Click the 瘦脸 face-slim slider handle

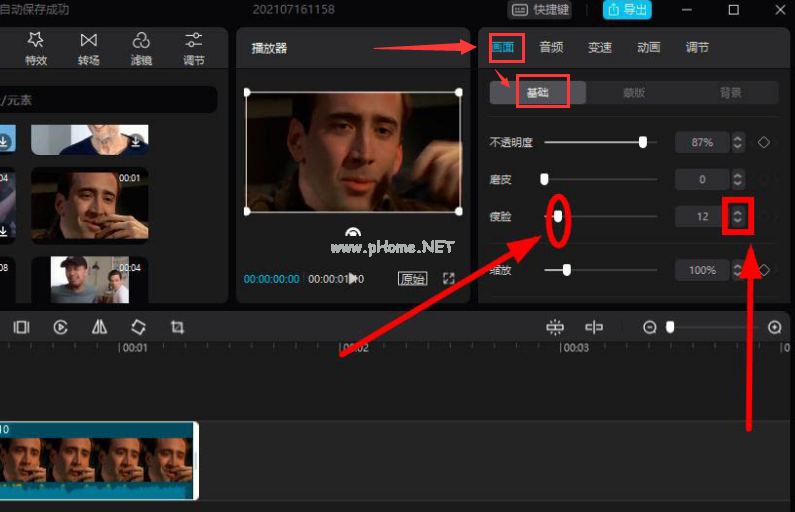tap(558, 216)
